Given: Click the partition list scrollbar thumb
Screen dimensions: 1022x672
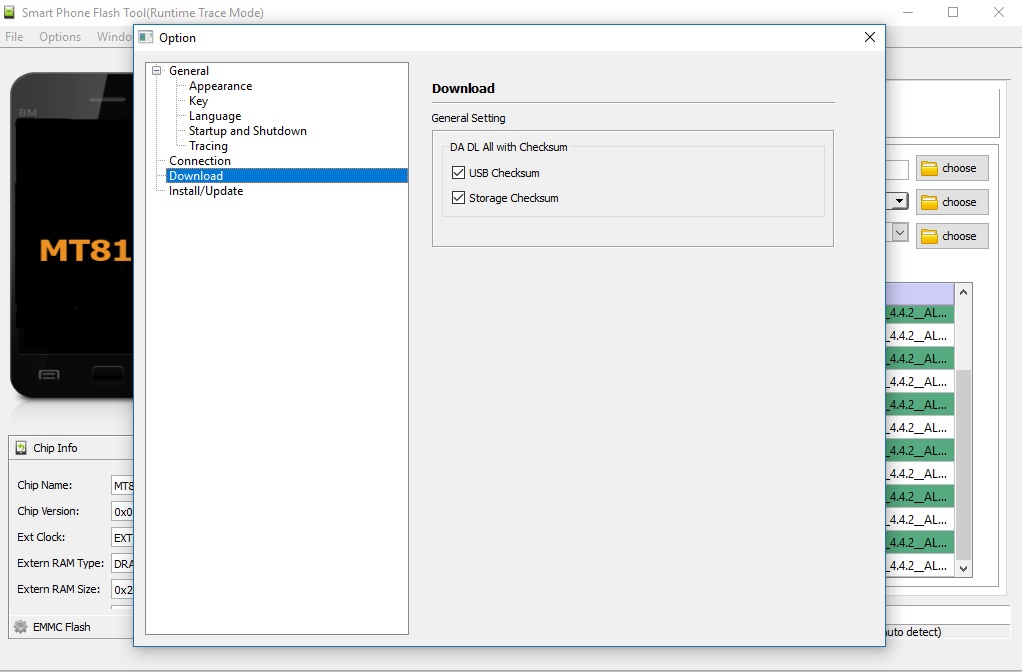Looking at the screenshot, I should click(963, 464).
